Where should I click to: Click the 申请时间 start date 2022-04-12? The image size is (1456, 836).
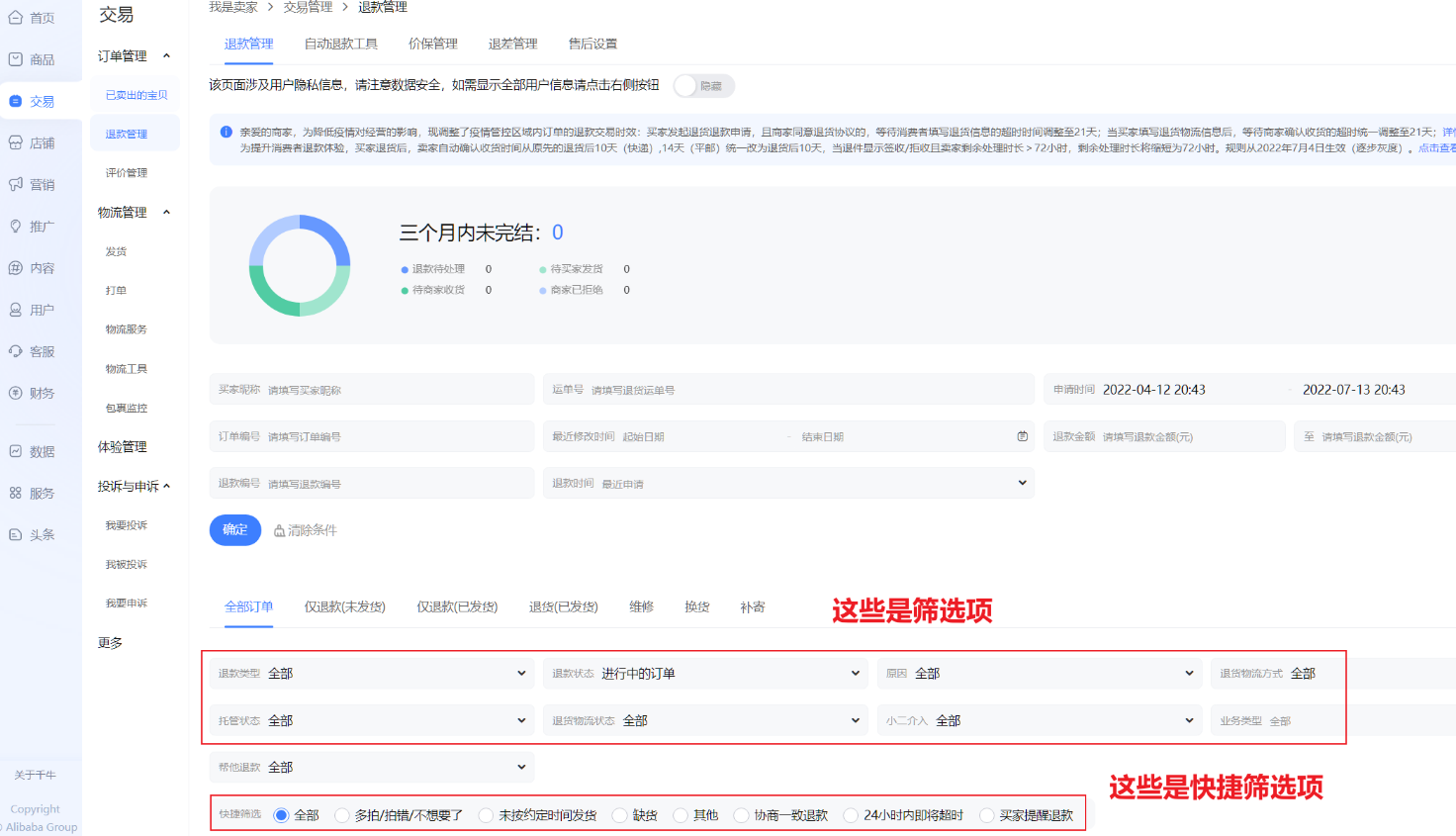coord(1154,390)
